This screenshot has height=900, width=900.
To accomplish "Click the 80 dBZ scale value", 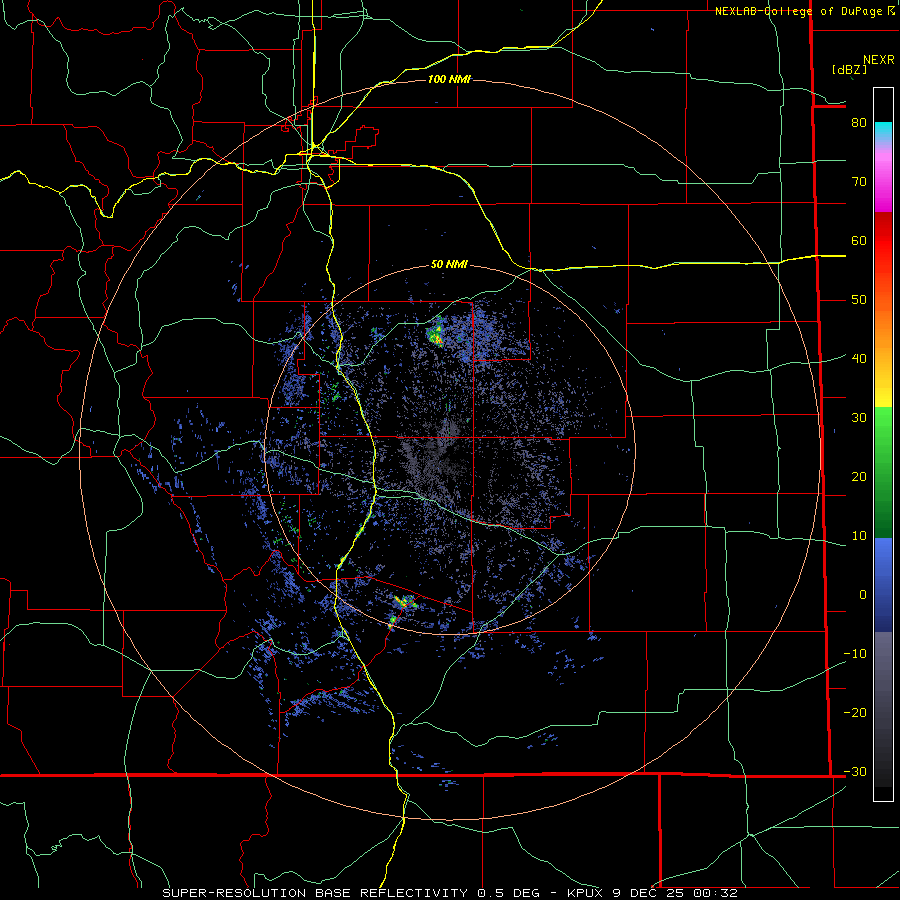I will pyautogui.click(x=859, y=123).
